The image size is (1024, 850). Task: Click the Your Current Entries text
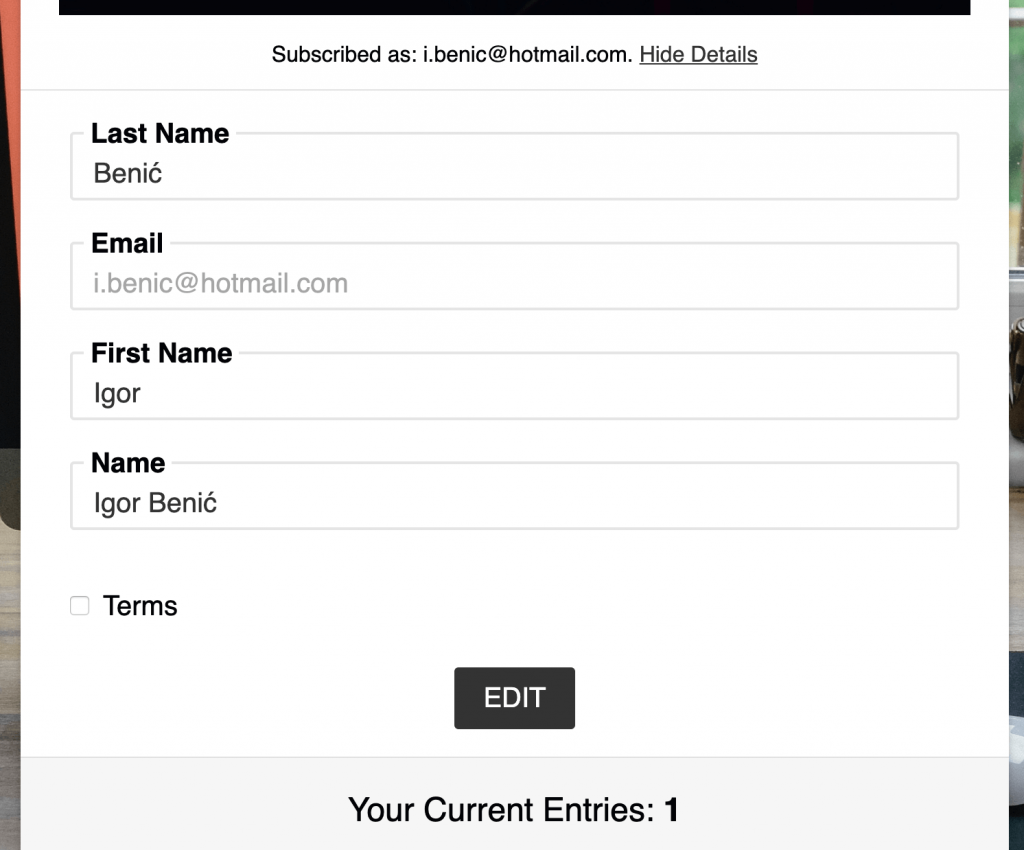tap(501, 810)
